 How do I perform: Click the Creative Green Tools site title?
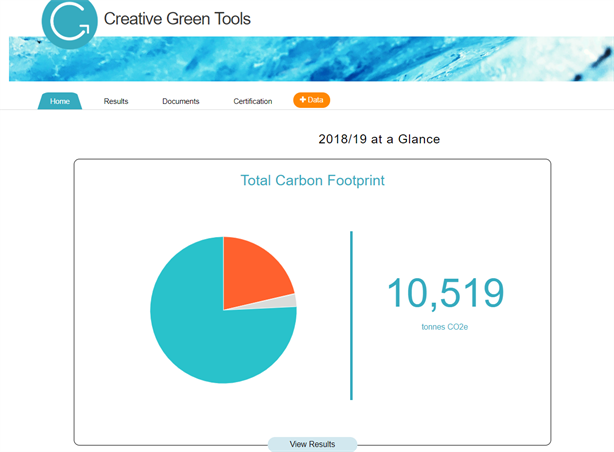pos(177,19)
